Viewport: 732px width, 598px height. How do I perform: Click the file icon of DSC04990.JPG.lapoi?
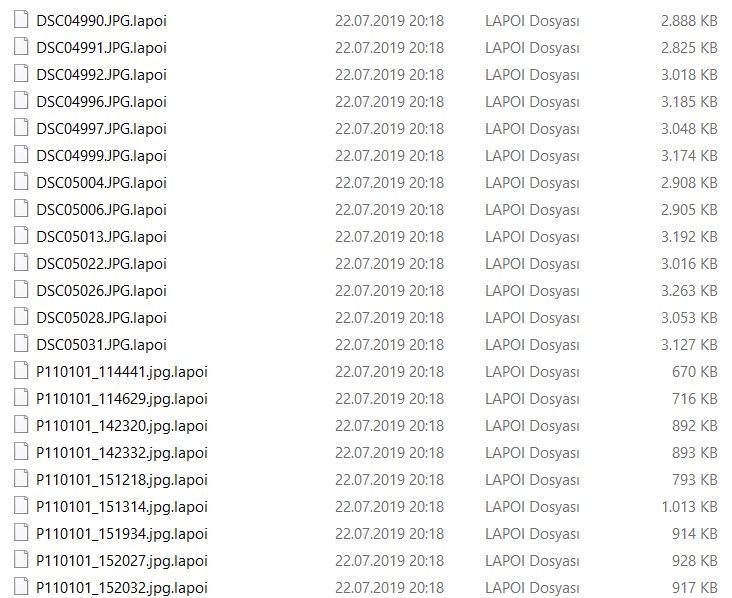(21, 20)
